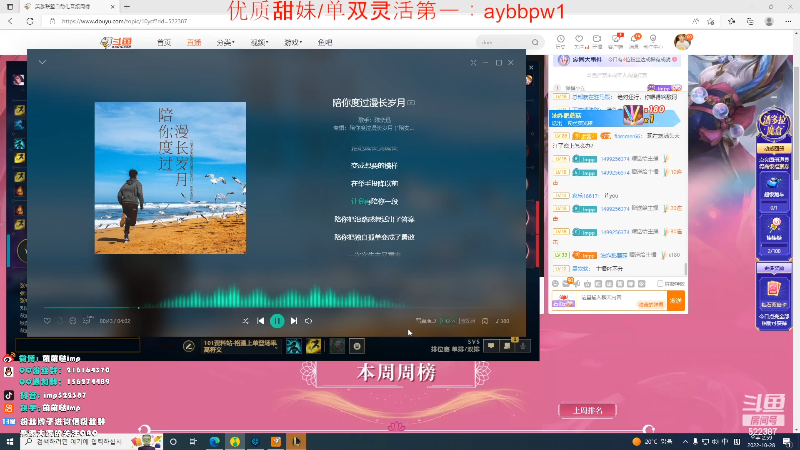Select the Flash summoner spell in League client

tap(313, 346)
